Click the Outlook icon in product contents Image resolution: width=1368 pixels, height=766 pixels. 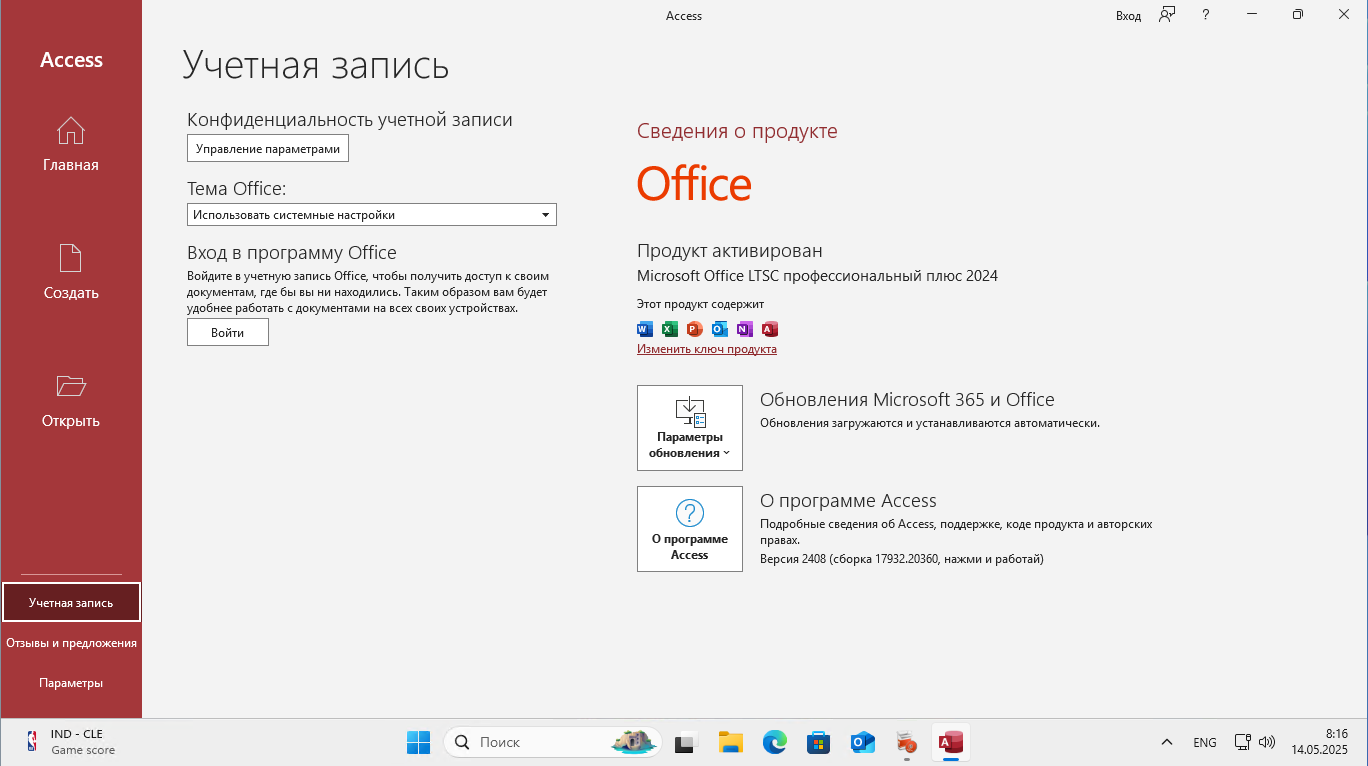click(720, 329)
